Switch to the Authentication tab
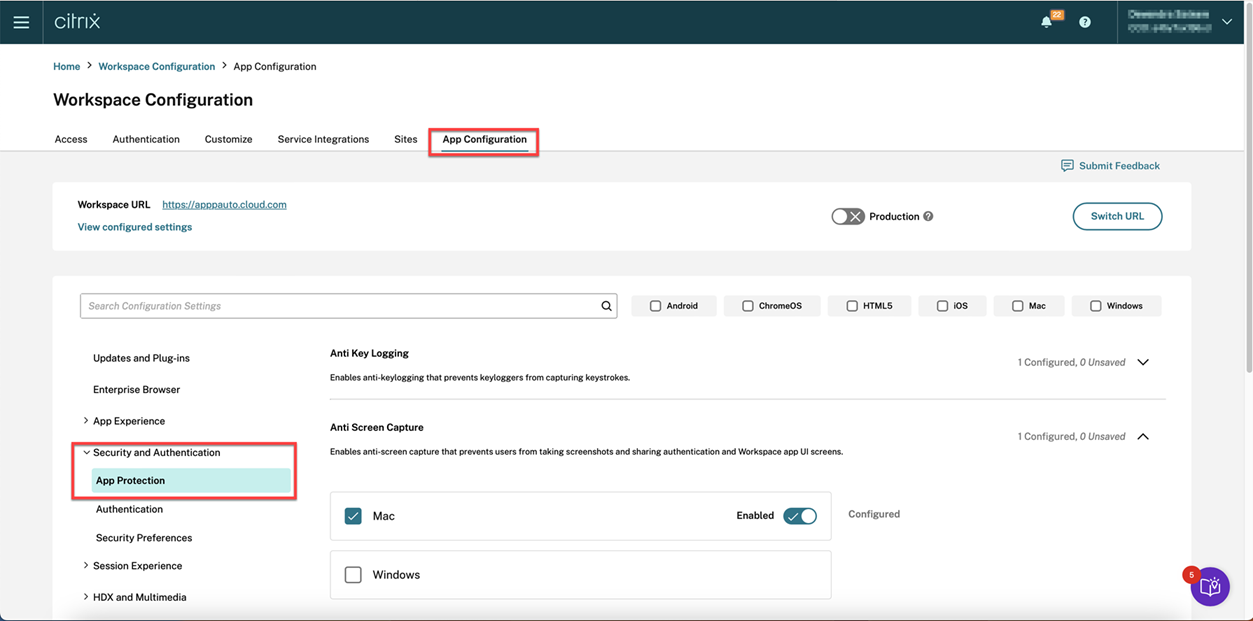Image resolution: width=1253 pixels, height=621 pixels. coord(146,139)
